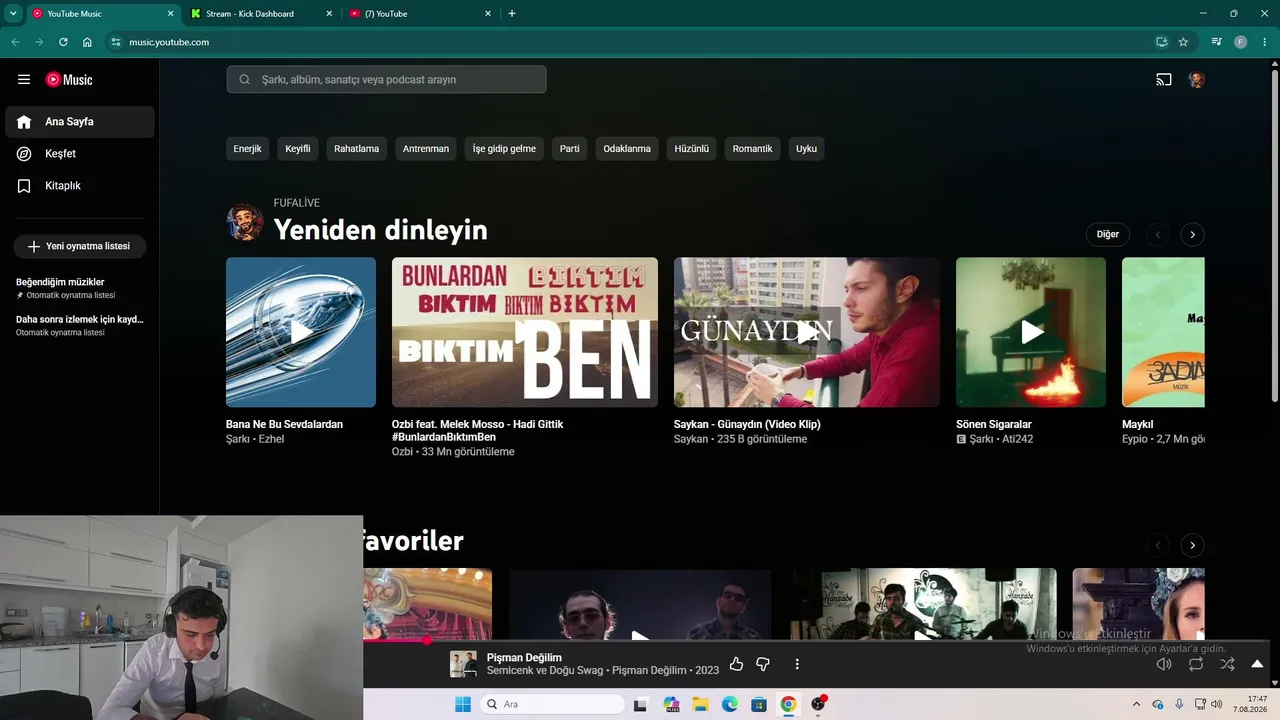
Task: Like the song Pişman Değilim
Action: [x=737, y=664]
